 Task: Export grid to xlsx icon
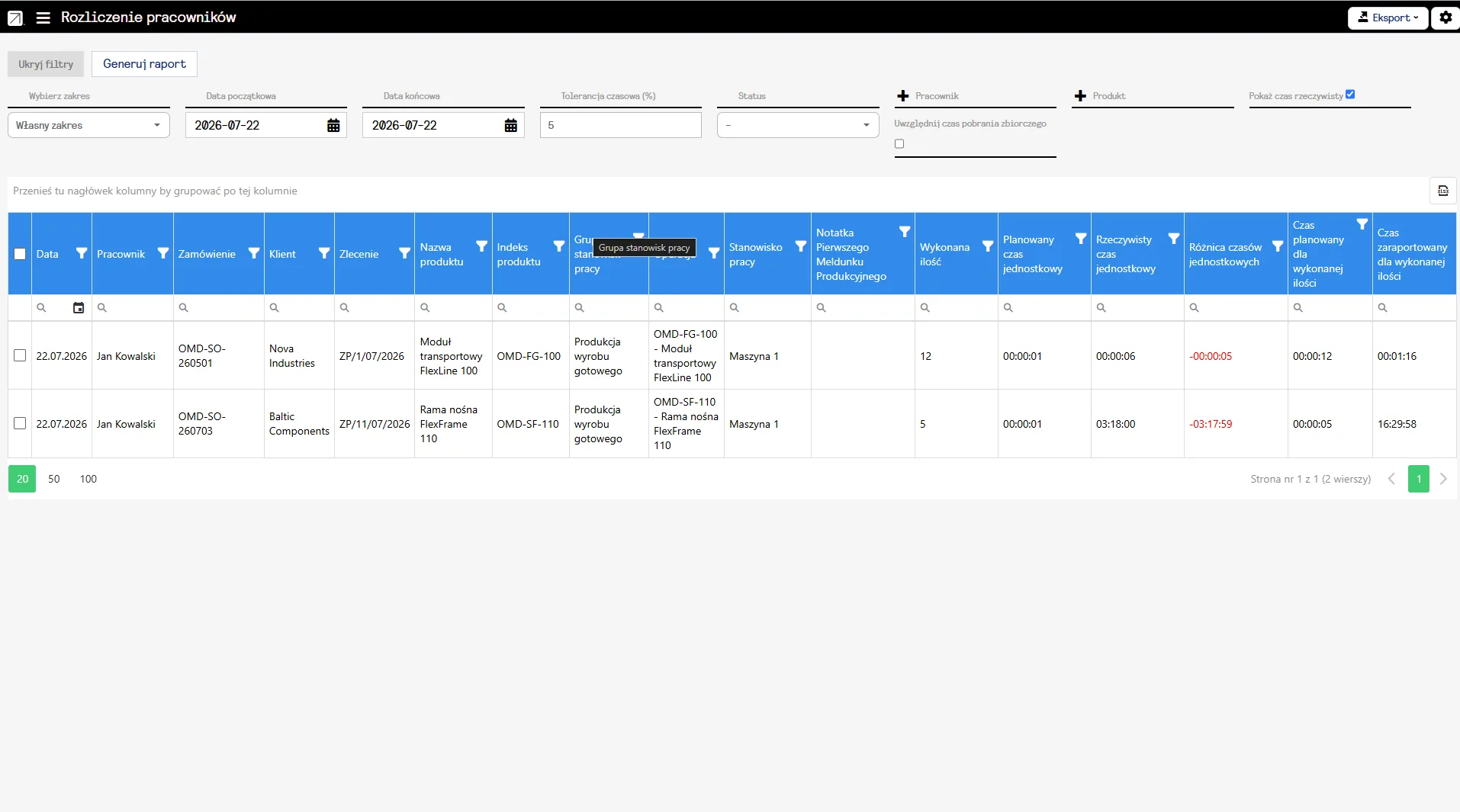[x=1443, y=191]
